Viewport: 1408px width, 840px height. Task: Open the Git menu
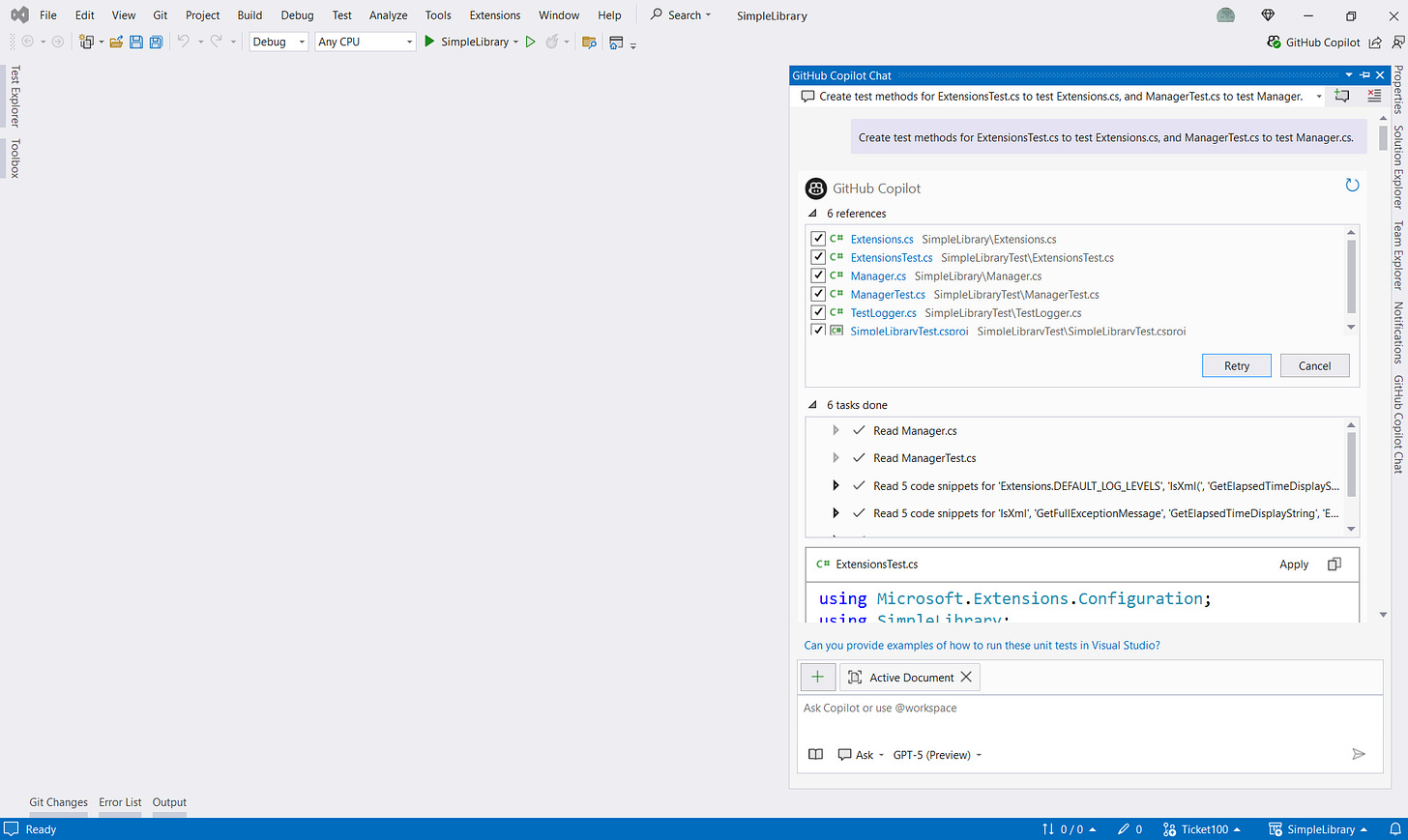click(161, 15)
